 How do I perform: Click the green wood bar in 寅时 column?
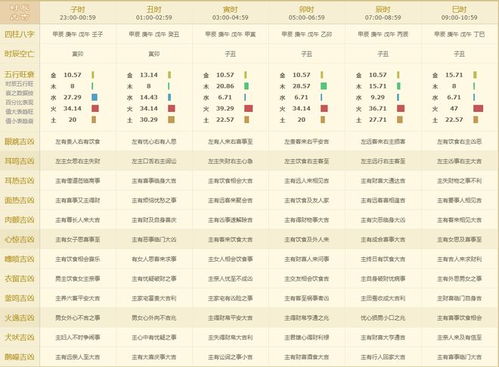[x=246, y=86]
